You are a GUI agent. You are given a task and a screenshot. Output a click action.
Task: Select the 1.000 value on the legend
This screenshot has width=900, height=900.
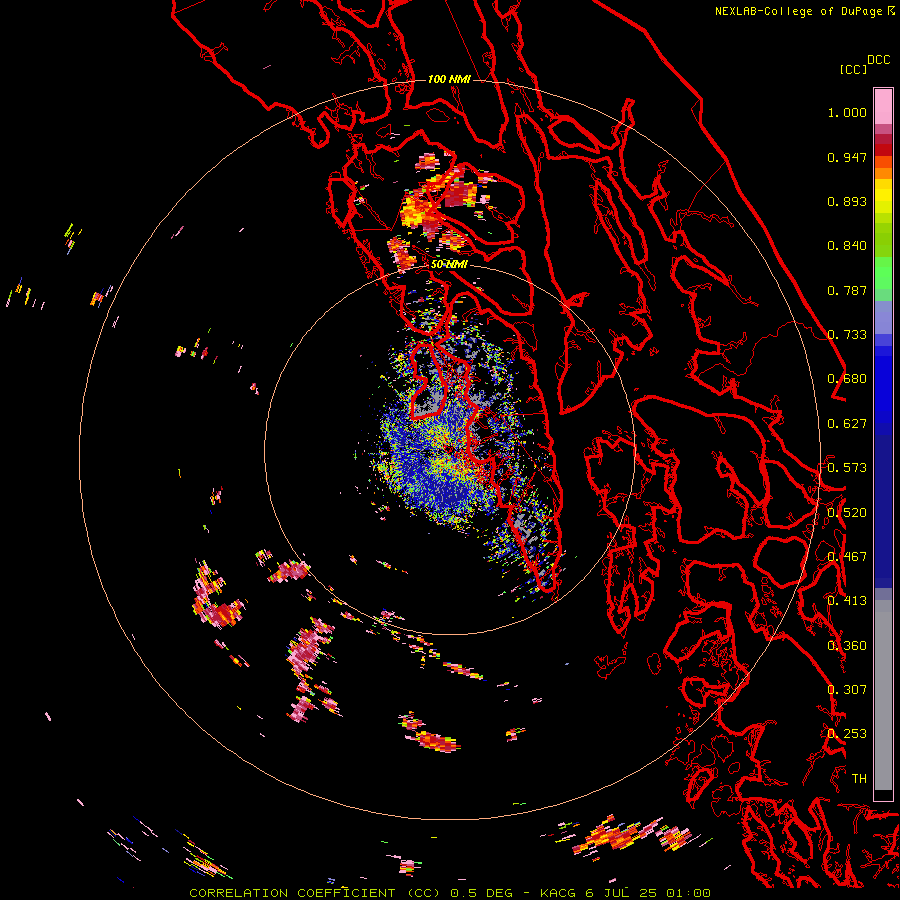click(x=847, y=112)
